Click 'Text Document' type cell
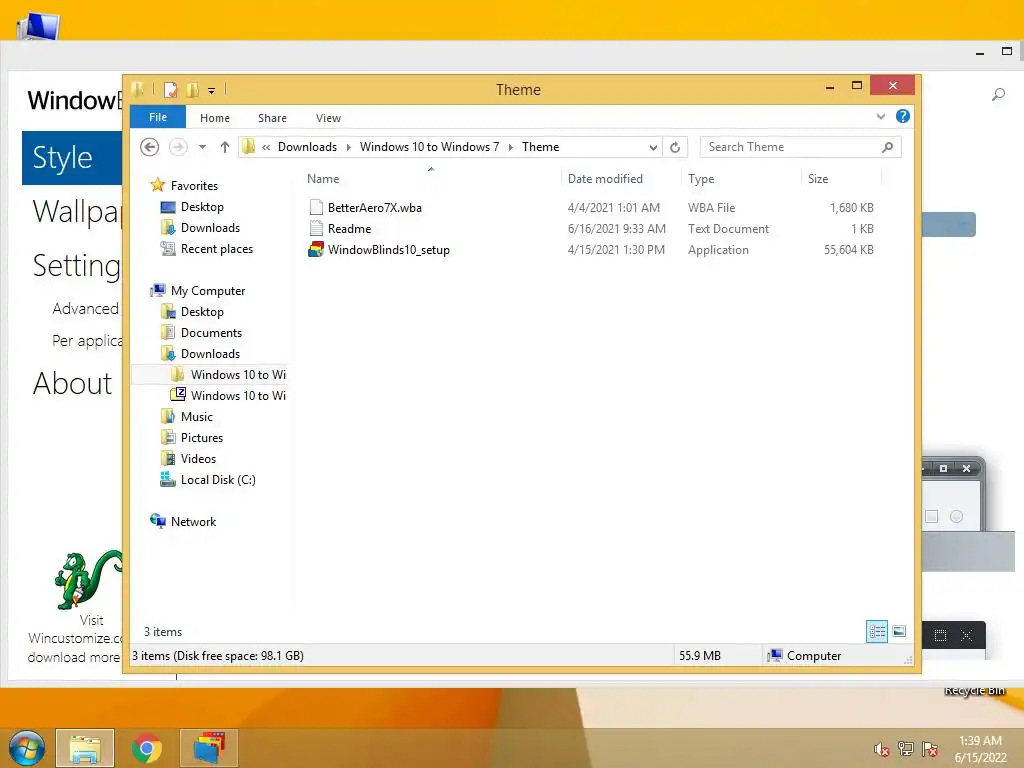1024x768 pixels. click(x=728, y=229)
